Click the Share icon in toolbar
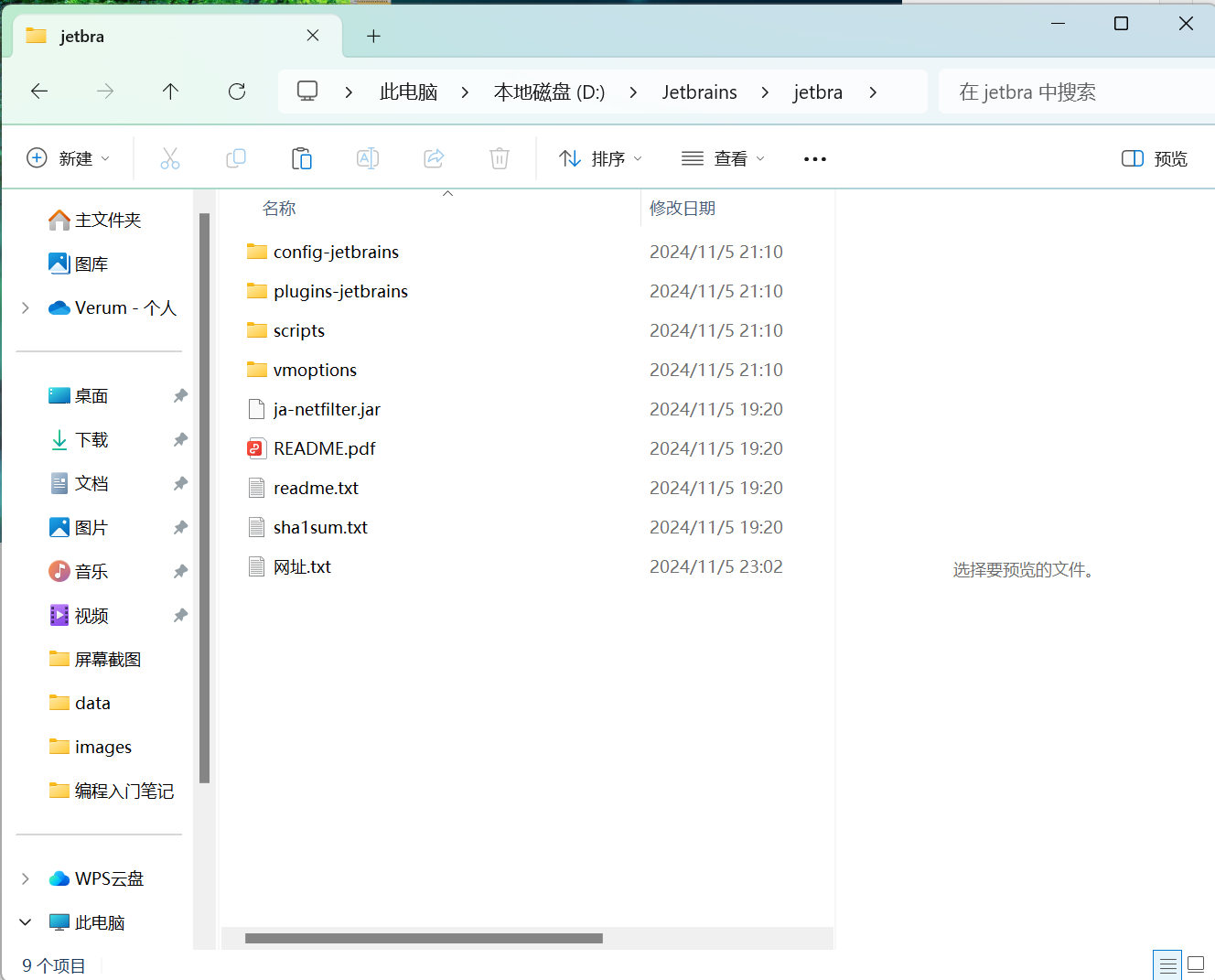The height and width of the screenshot is (980, 1215). pos(434,158)
